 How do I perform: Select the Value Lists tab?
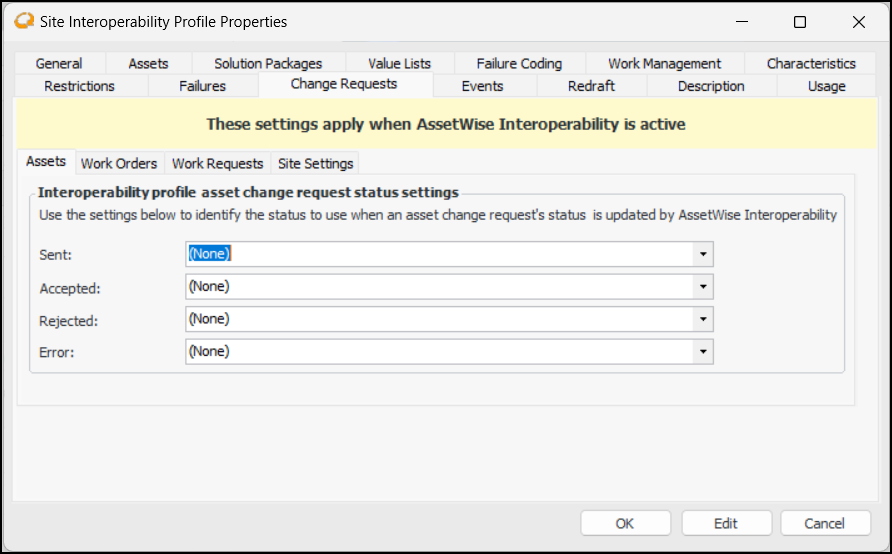coord(399,63)
